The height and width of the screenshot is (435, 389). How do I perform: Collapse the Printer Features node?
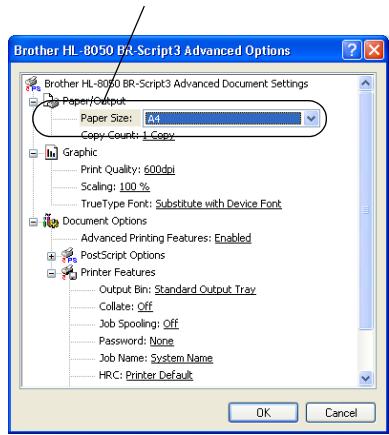[x=51, y=274]
